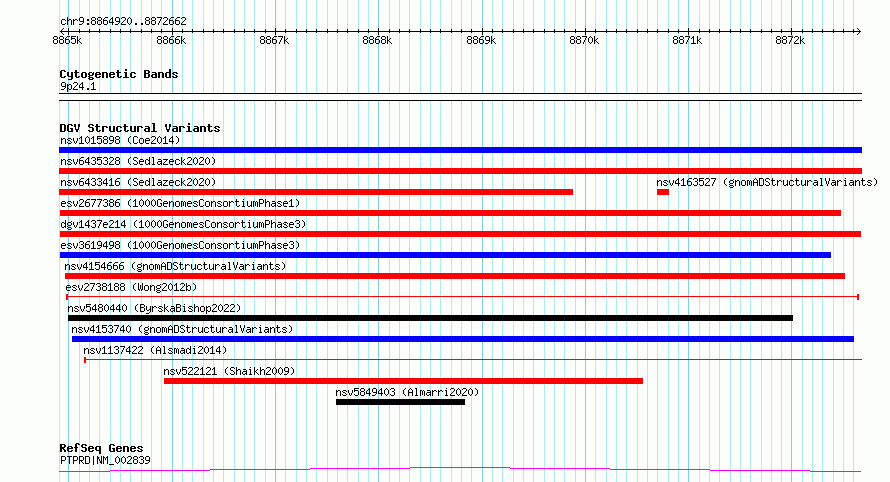Image resolution: width=890 pixels, height=482 pixels.
Task: Select the esv3619498 blue variant bar
Action: (445, 255)
